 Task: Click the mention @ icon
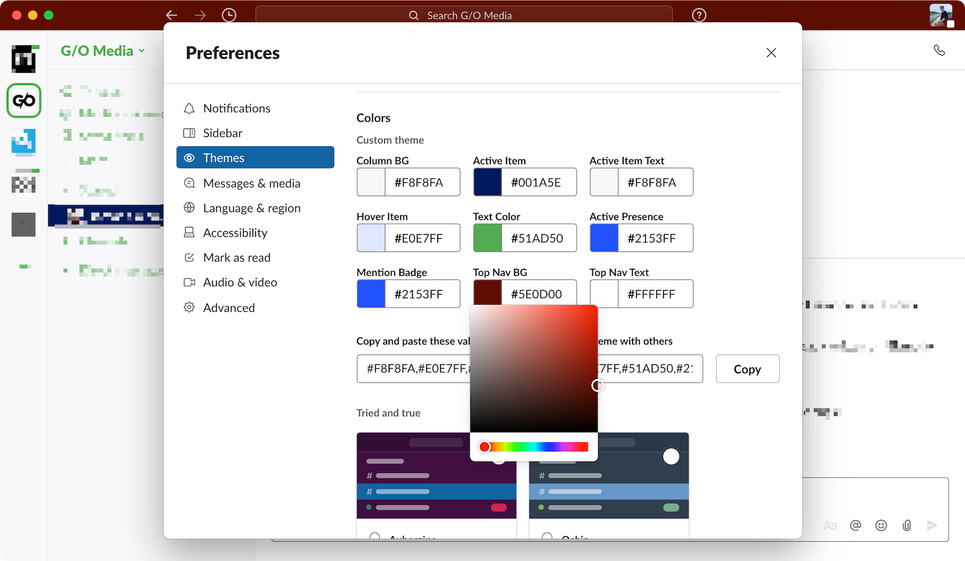click(855, 525)
